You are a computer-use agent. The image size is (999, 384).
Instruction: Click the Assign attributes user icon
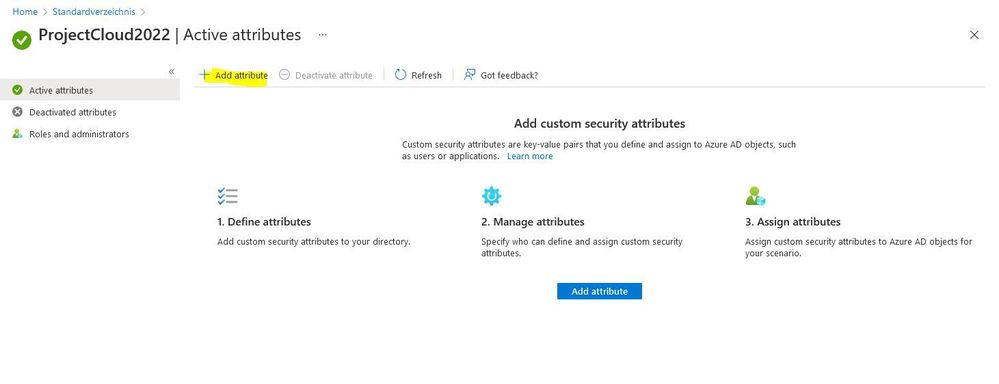pos(755,196)
